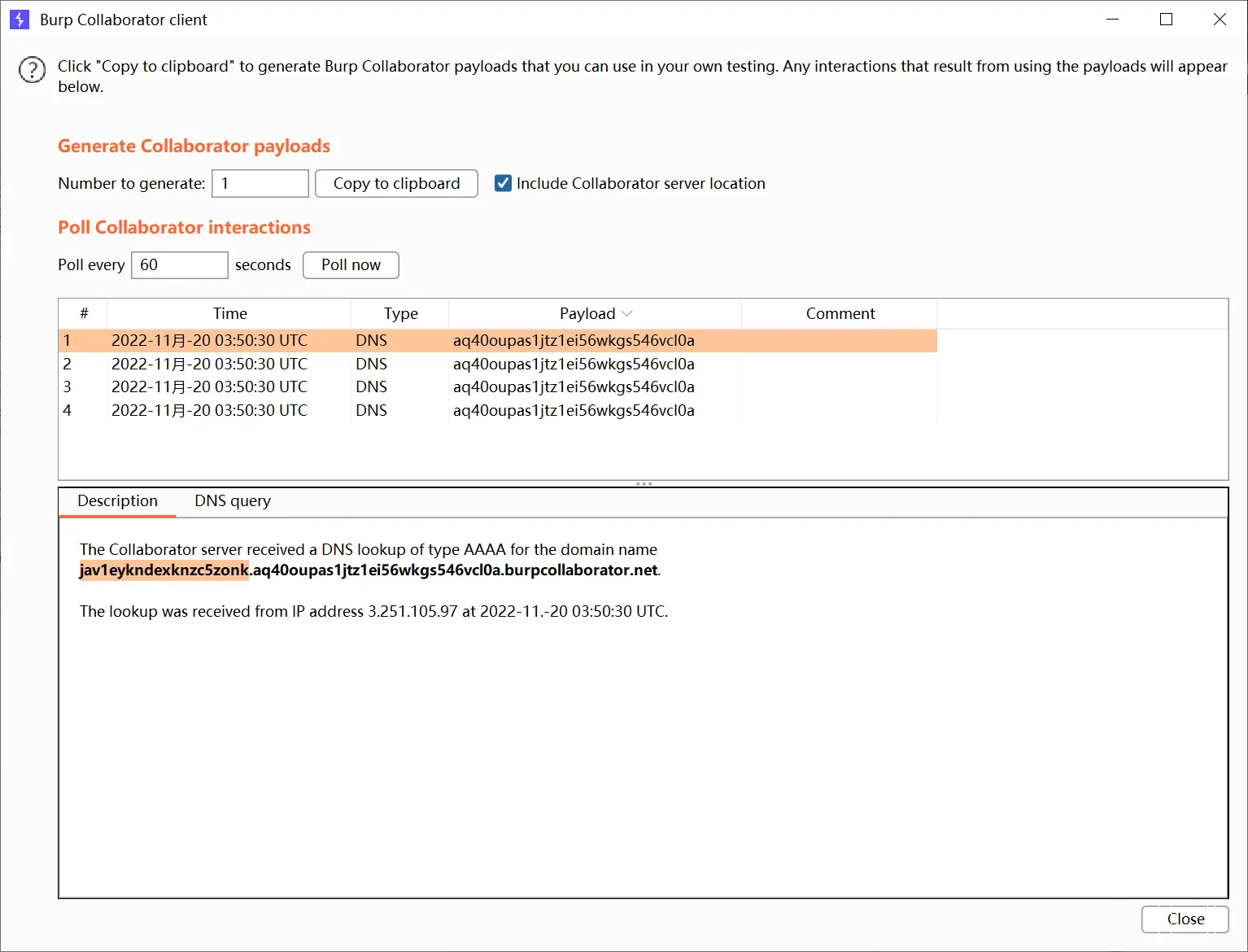Viewport: 1248px width, 952px height.
Task: Toggle Include Collaborator server location checkbox
Action: click(504, 183)
